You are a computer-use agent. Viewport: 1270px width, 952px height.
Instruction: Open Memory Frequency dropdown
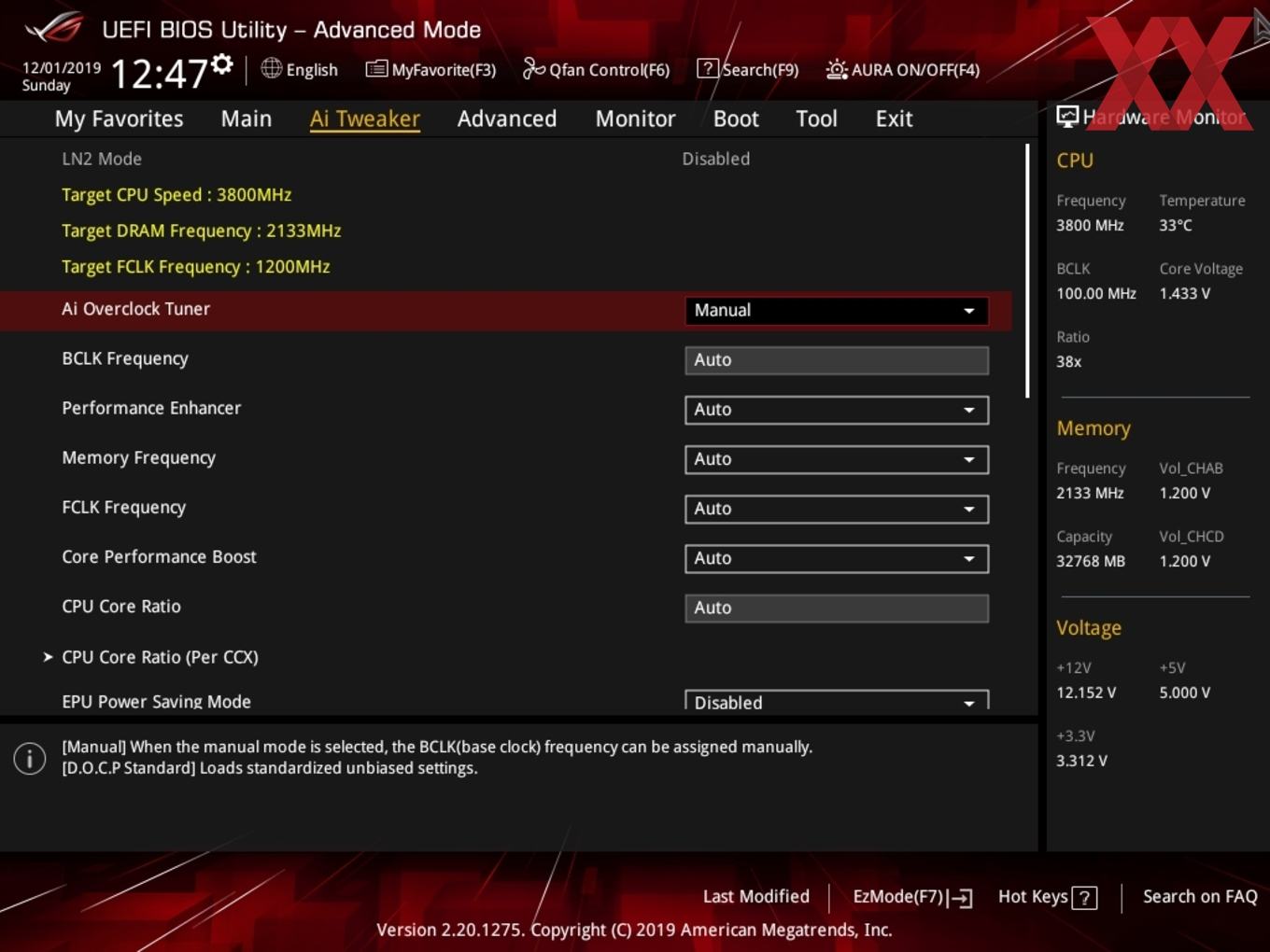coord(837,459)
